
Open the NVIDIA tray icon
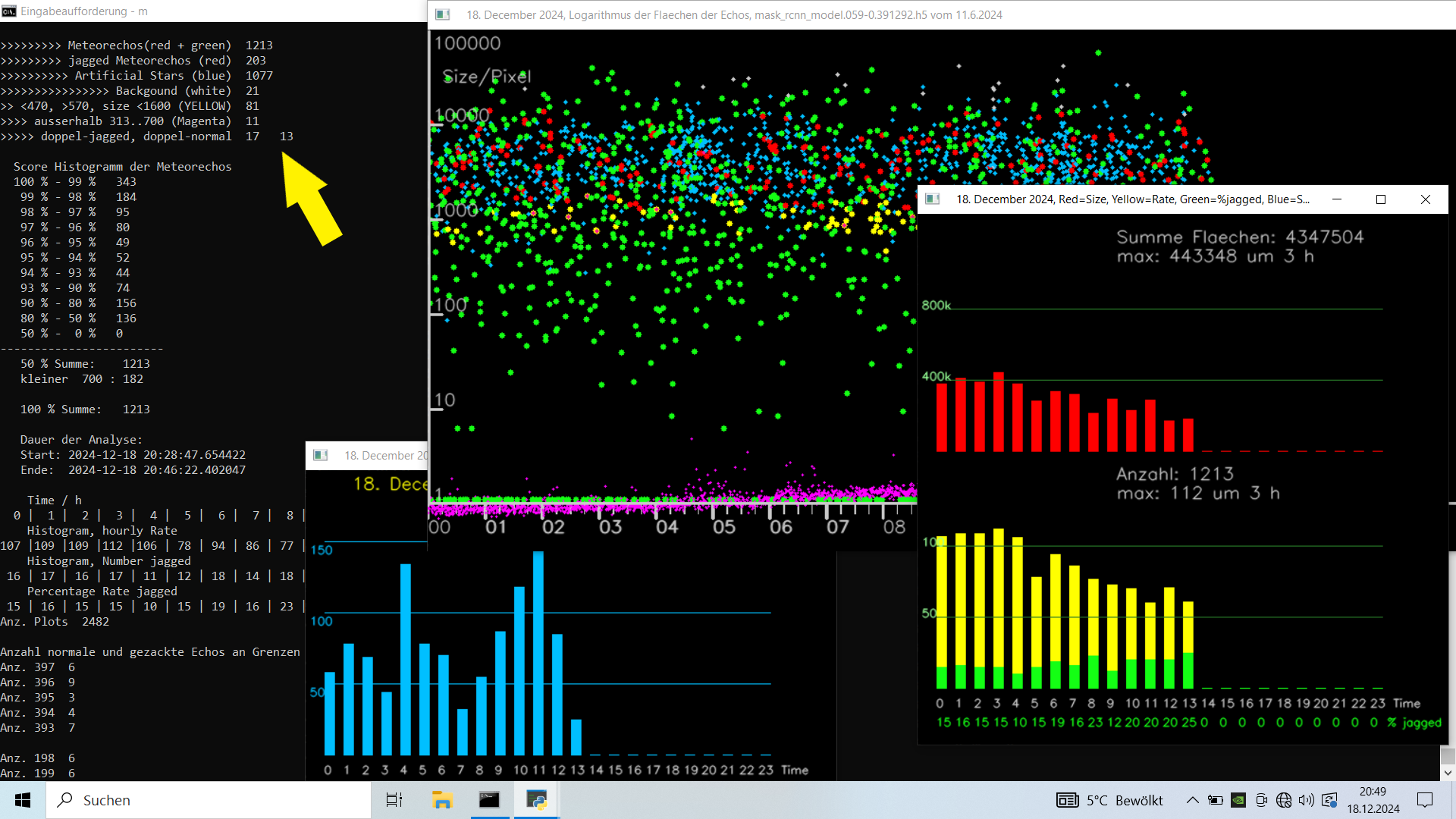pyautogui.click(x=1238, y=800)
